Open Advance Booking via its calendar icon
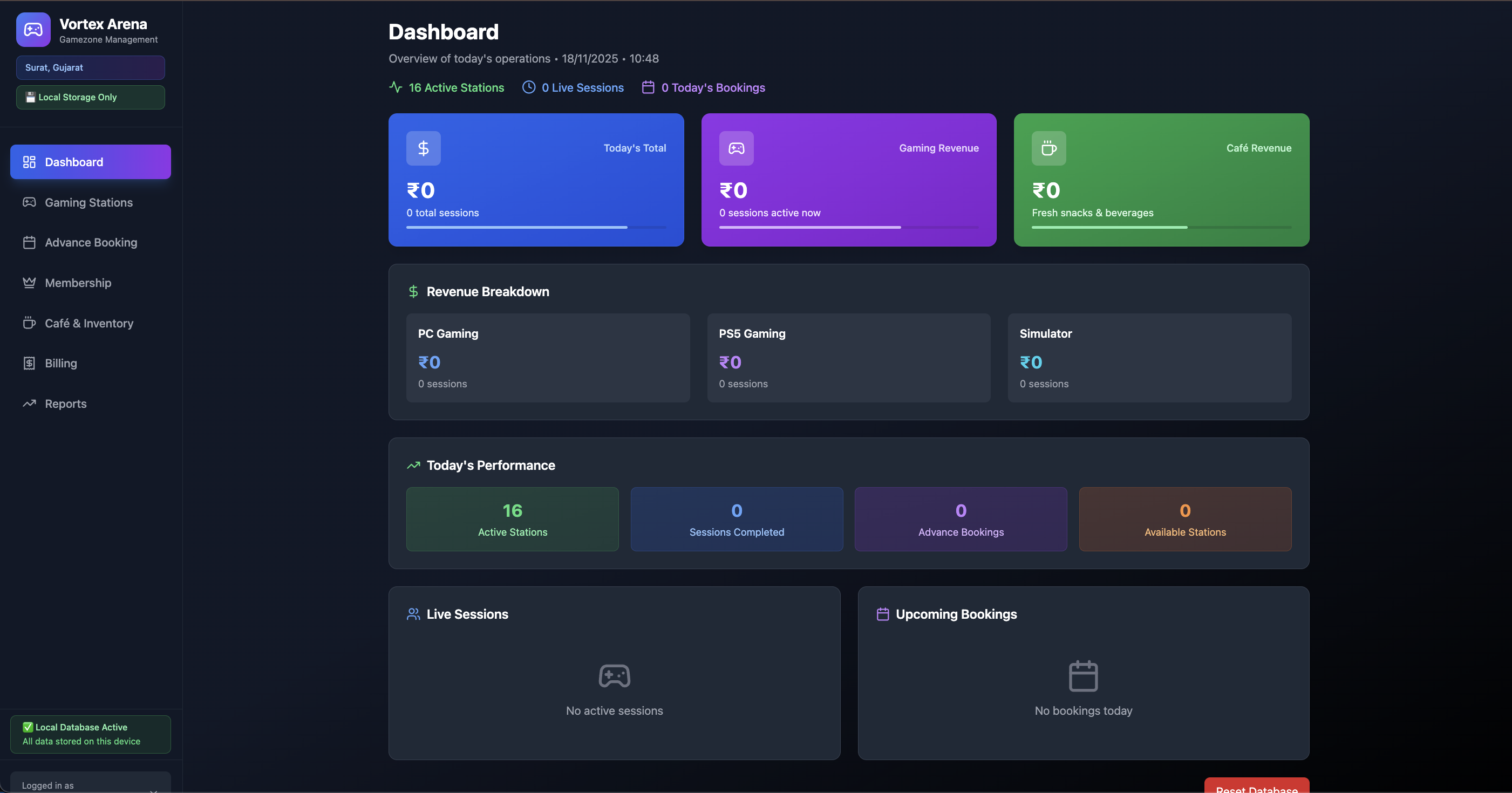Screen dimensions: 1512x793 29,242
